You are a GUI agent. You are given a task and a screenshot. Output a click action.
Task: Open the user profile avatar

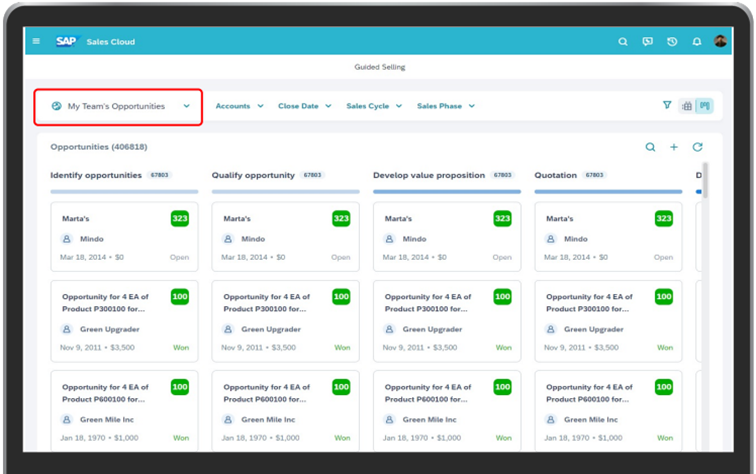[x=720, y=42]
